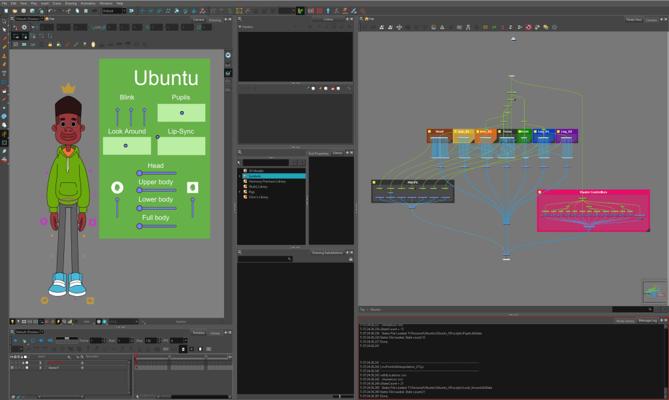Click the Upper body slider handle

click(x=139, y=190)
